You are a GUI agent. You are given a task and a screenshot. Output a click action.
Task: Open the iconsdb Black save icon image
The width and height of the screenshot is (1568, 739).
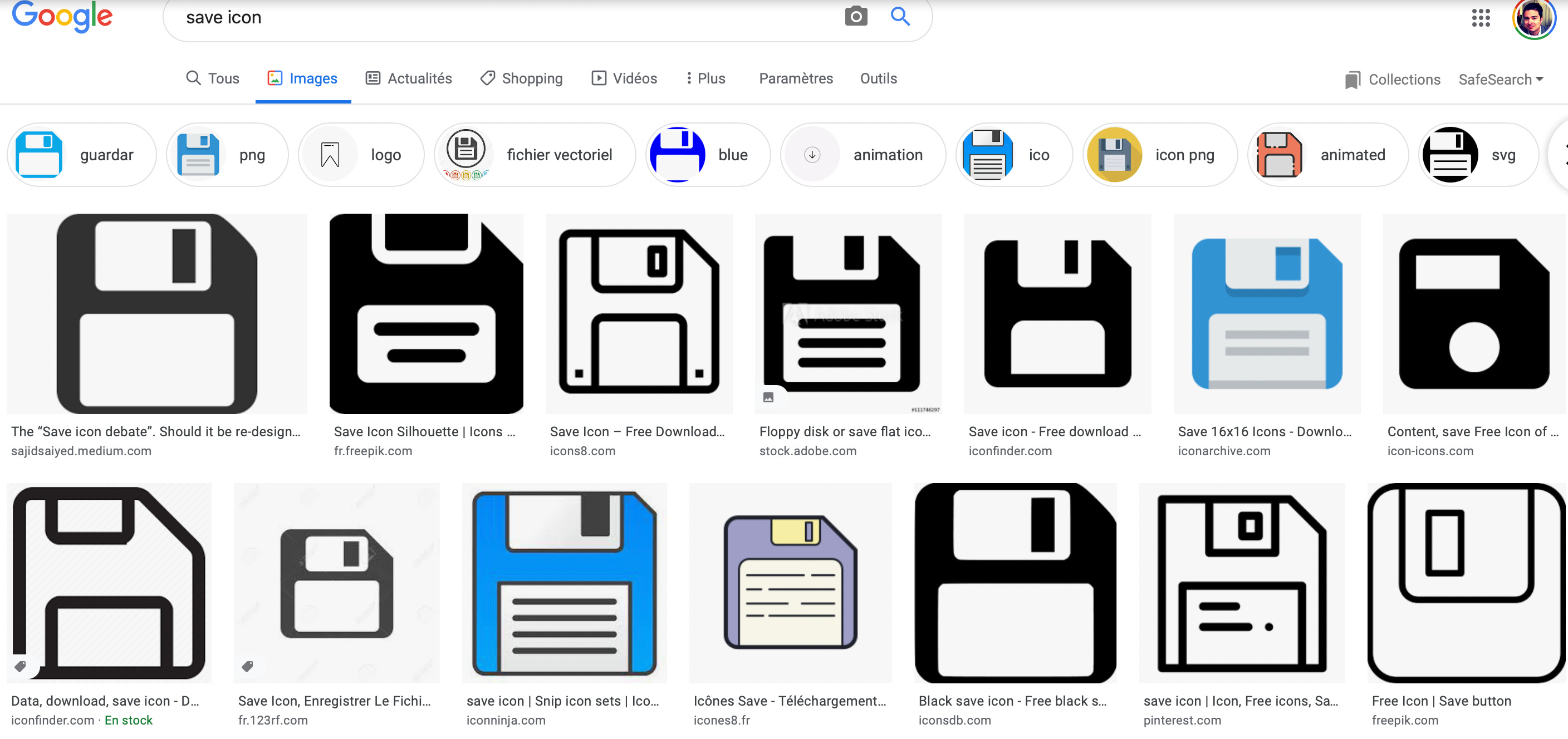pyautogui.click(x=1015, y=583)
